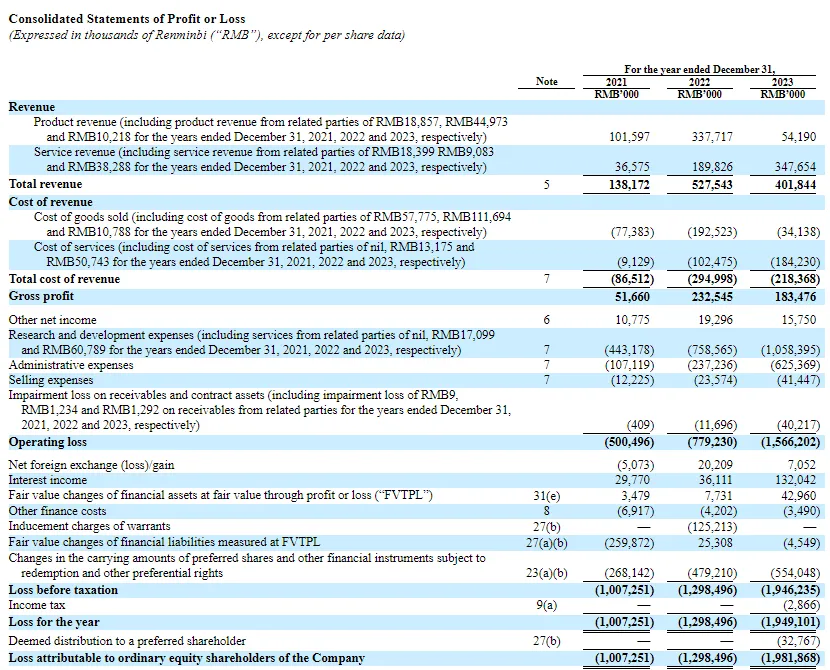The height and width of the screenshot is (670, 830).
Task: Click the Selling expenses row label
Action: (50, 380)
